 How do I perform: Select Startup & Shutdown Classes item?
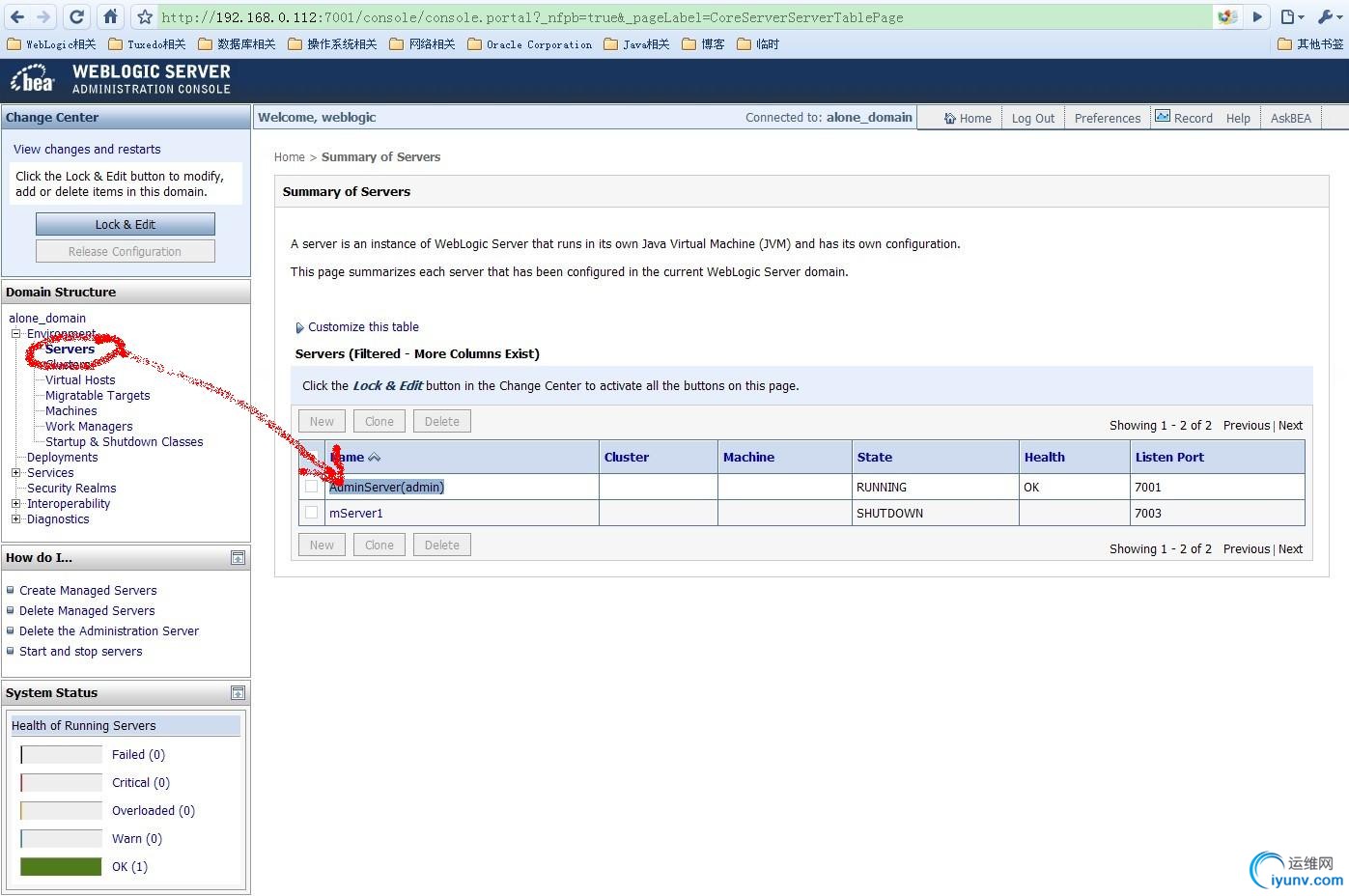pos(125,442)
